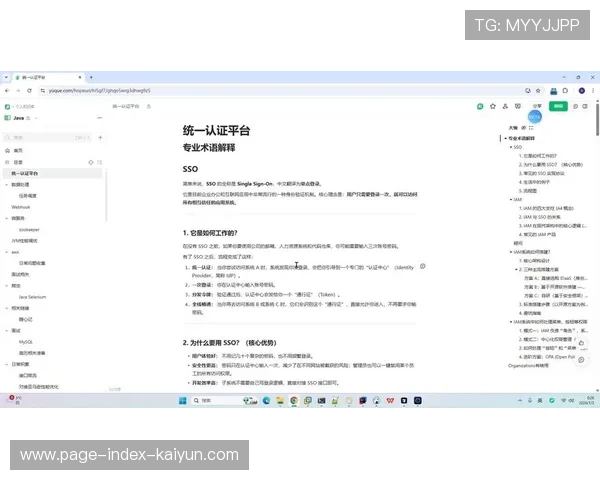Screen dimensions: 600x480
Task: Open the zookeeper document
Action: pyautogui.click(x=29, y=230)
